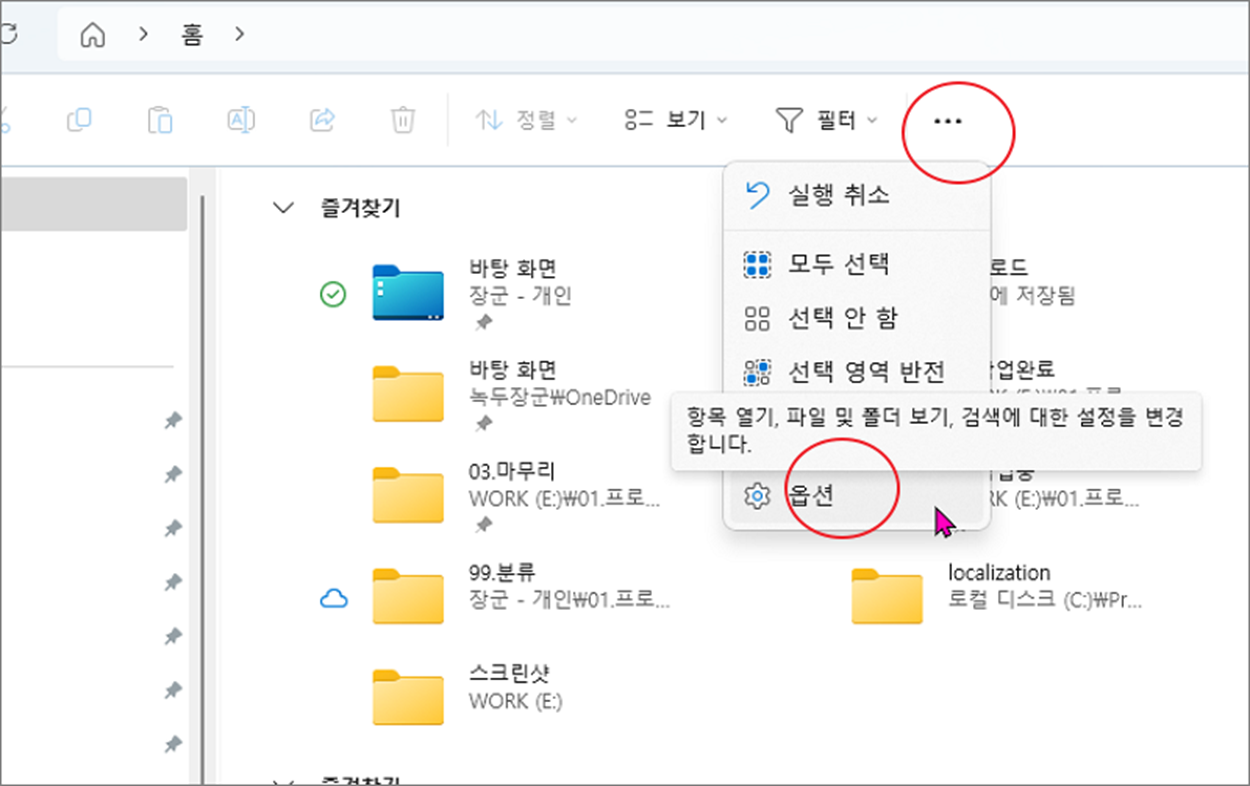Click the refresh icon in address bar

click(8, 35)
